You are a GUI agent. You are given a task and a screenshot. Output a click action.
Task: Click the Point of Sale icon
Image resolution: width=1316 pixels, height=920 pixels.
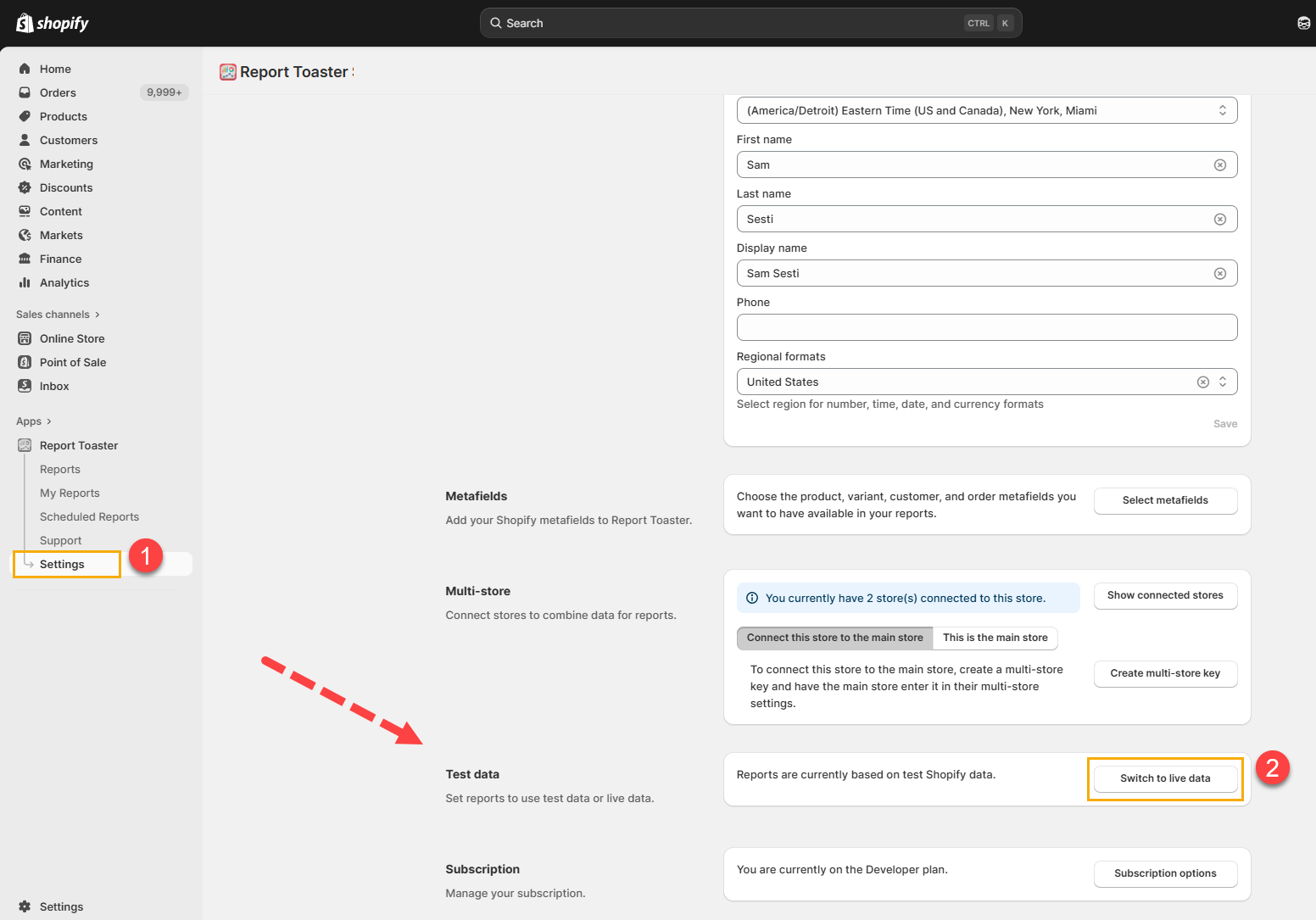(x=25, y=362)
